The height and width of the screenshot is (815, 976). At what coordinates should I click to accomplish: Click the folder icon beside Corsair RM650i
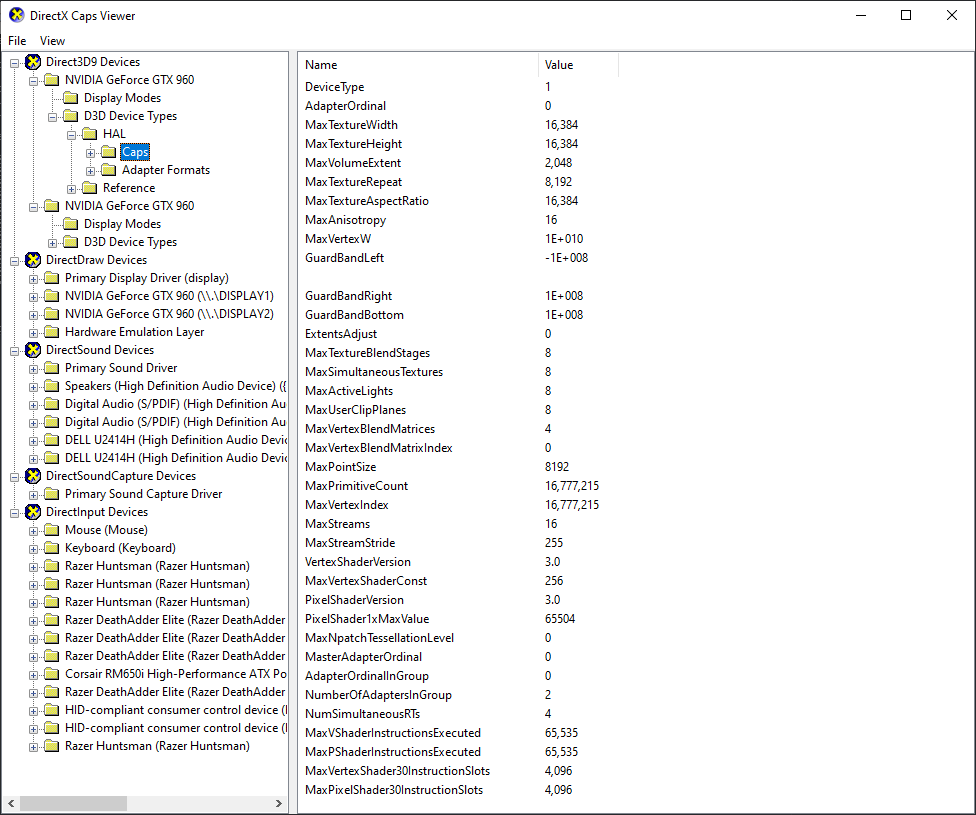(52, 674)
